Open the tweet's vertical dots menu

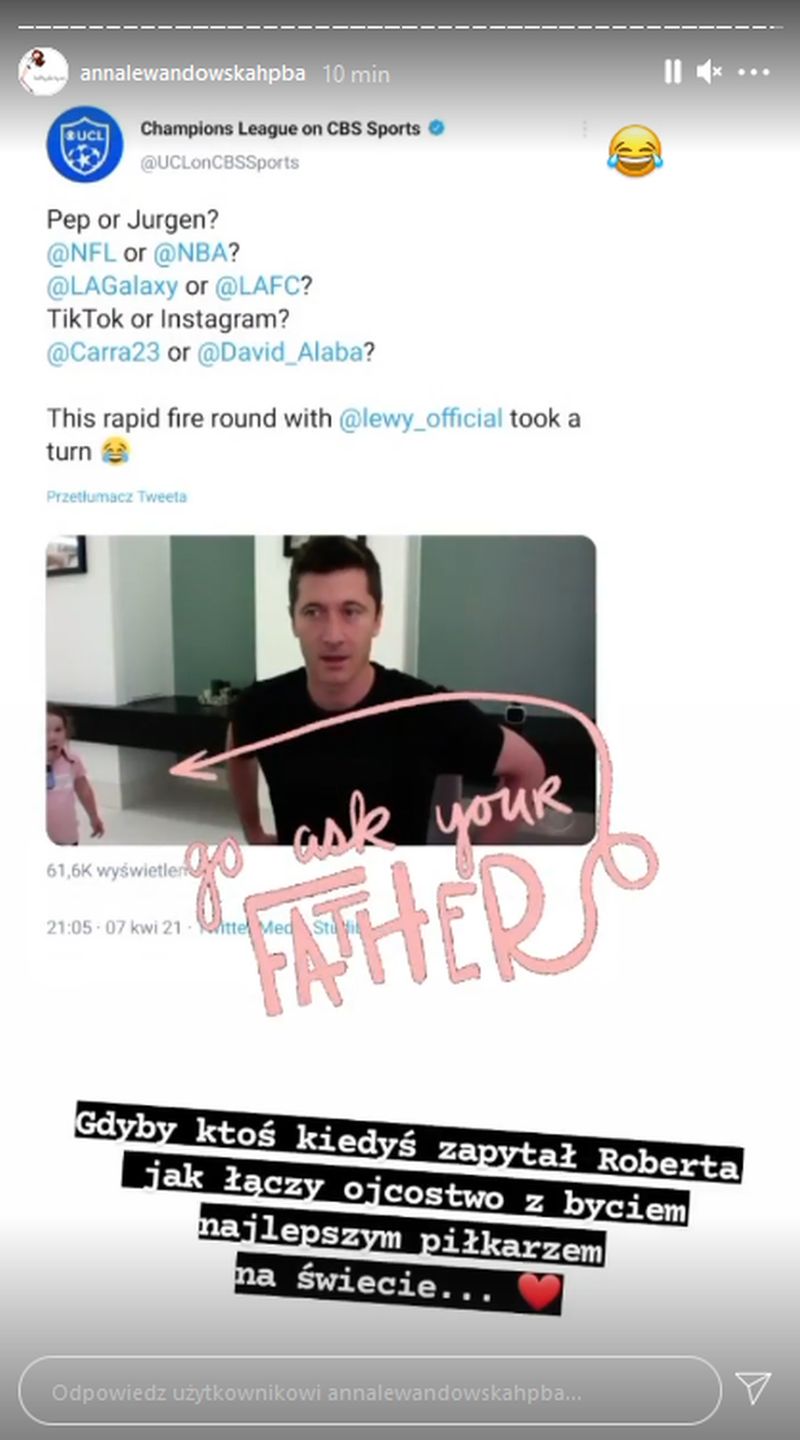pyautogui.click(x=584, y=129)
